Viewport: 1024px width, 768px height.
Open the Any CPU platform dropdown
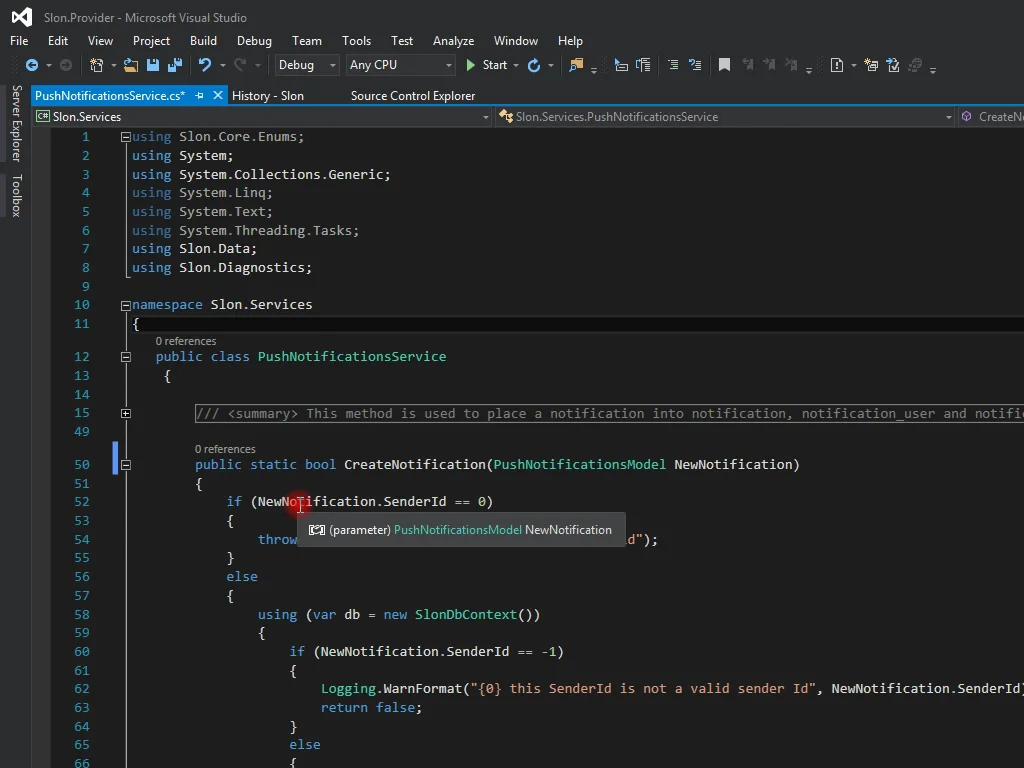[400, 65]
